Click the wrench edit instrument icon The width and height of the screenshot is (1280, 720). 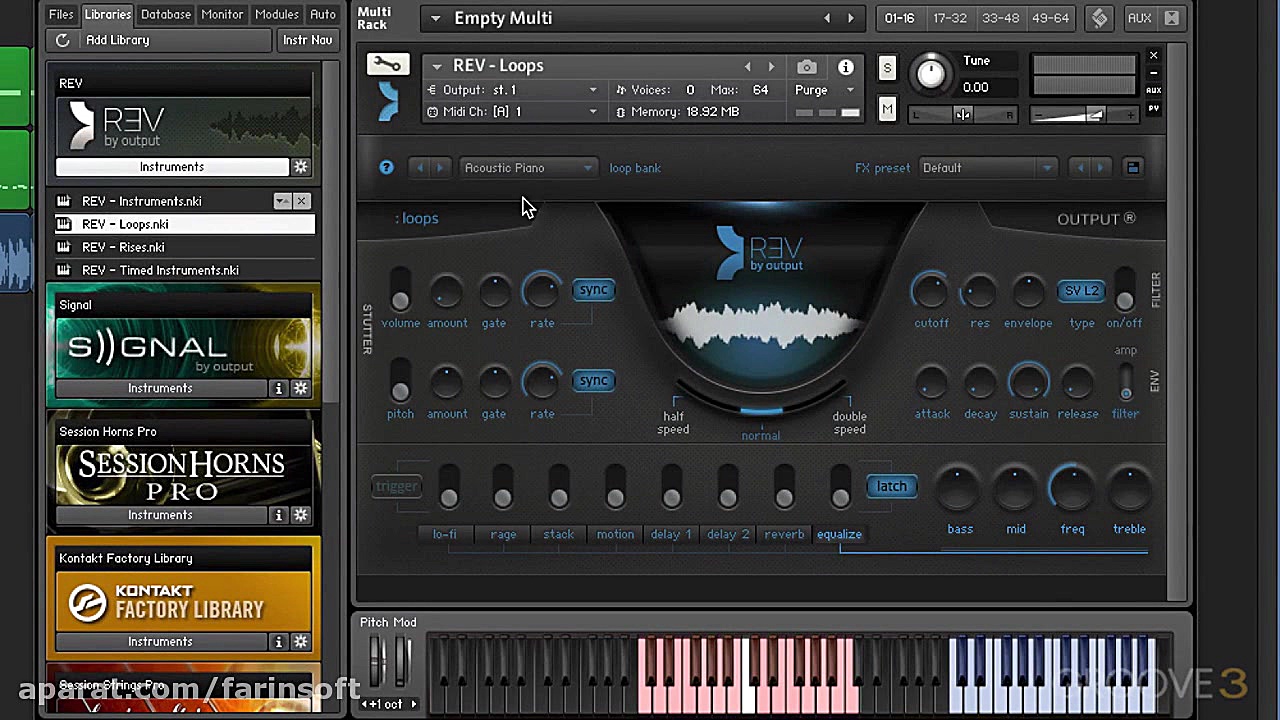pos(387,66)
